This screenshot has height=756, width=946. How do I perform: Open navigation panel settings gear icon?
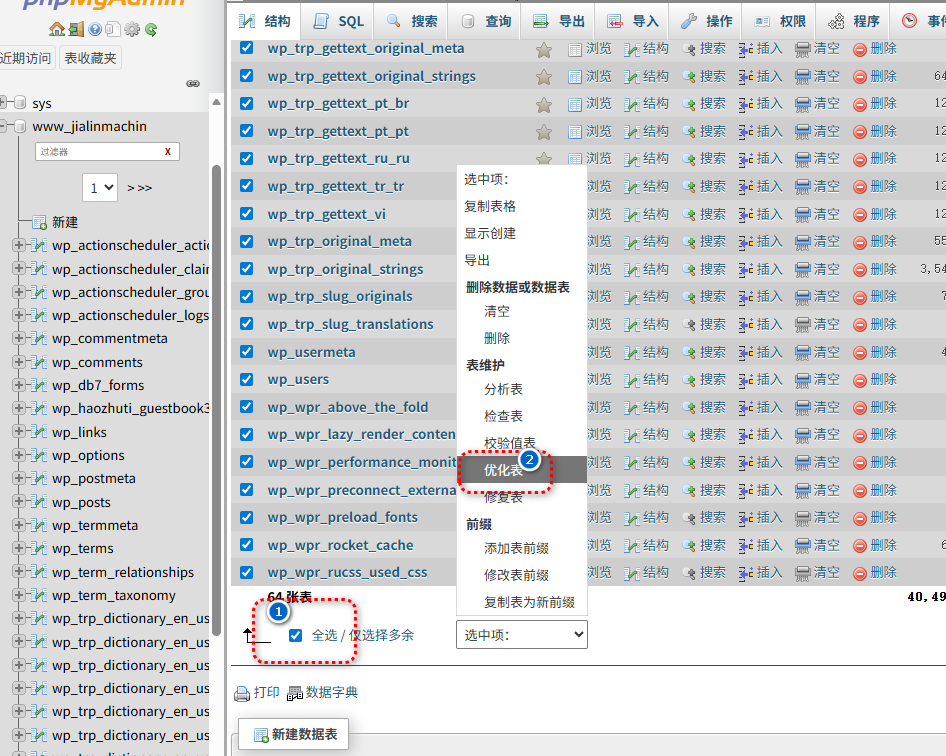132,30
